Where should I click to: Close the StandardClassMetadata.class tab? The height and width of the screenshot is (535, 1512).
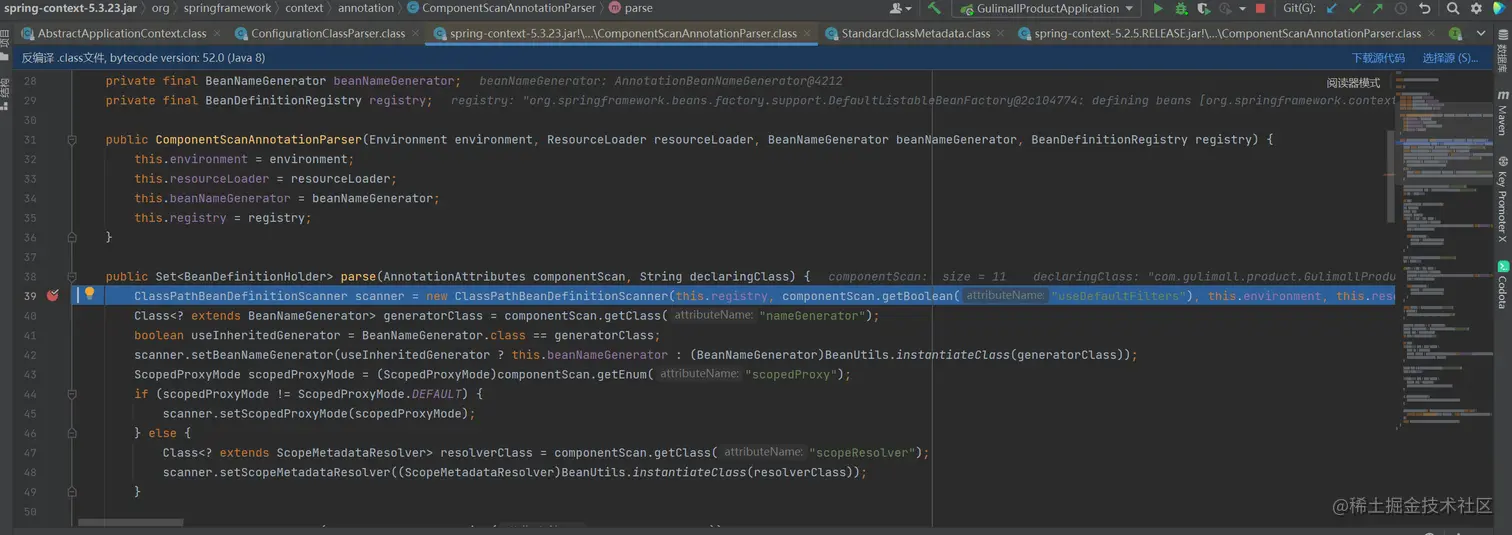(x=1001, y=33)
